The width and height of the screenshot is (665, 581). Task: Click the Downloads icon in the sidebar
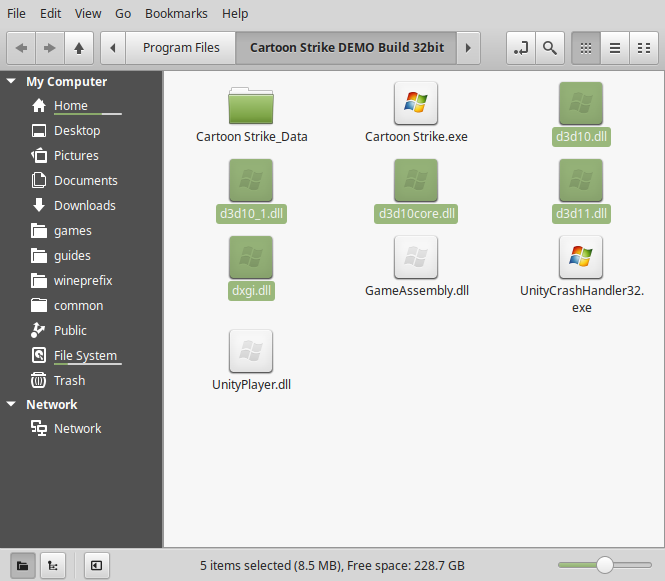[39, 205]
